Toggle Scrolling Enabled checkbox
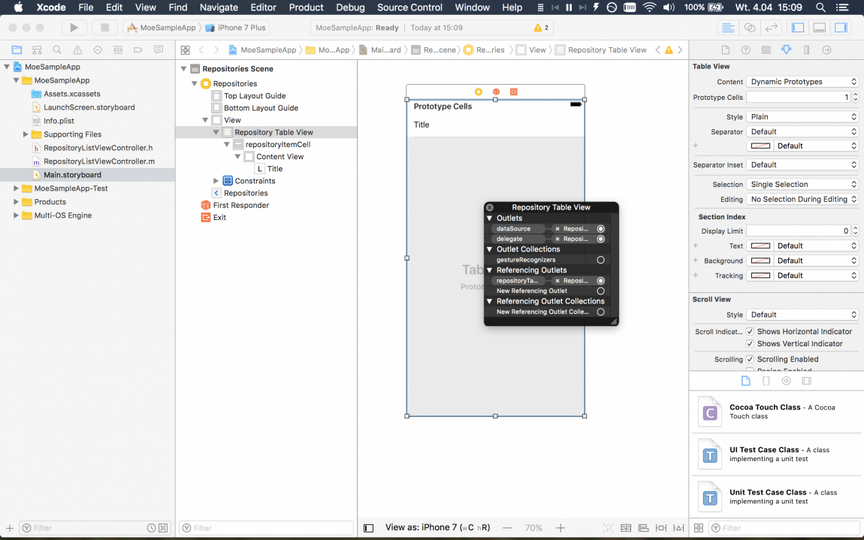This screenshot has width=864, height=540. coord(750,359)
